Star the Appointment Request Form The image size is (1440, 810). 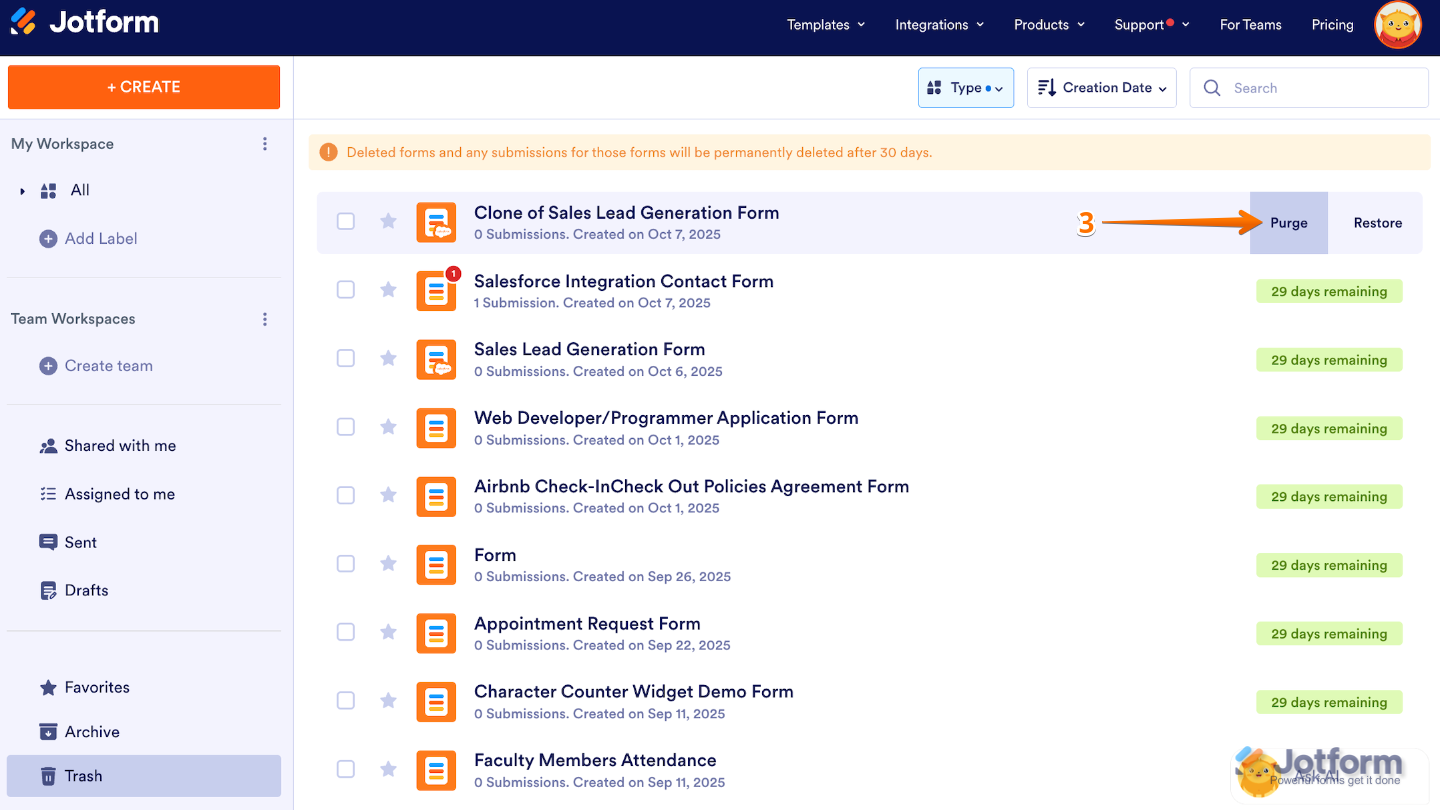(388, 632)
